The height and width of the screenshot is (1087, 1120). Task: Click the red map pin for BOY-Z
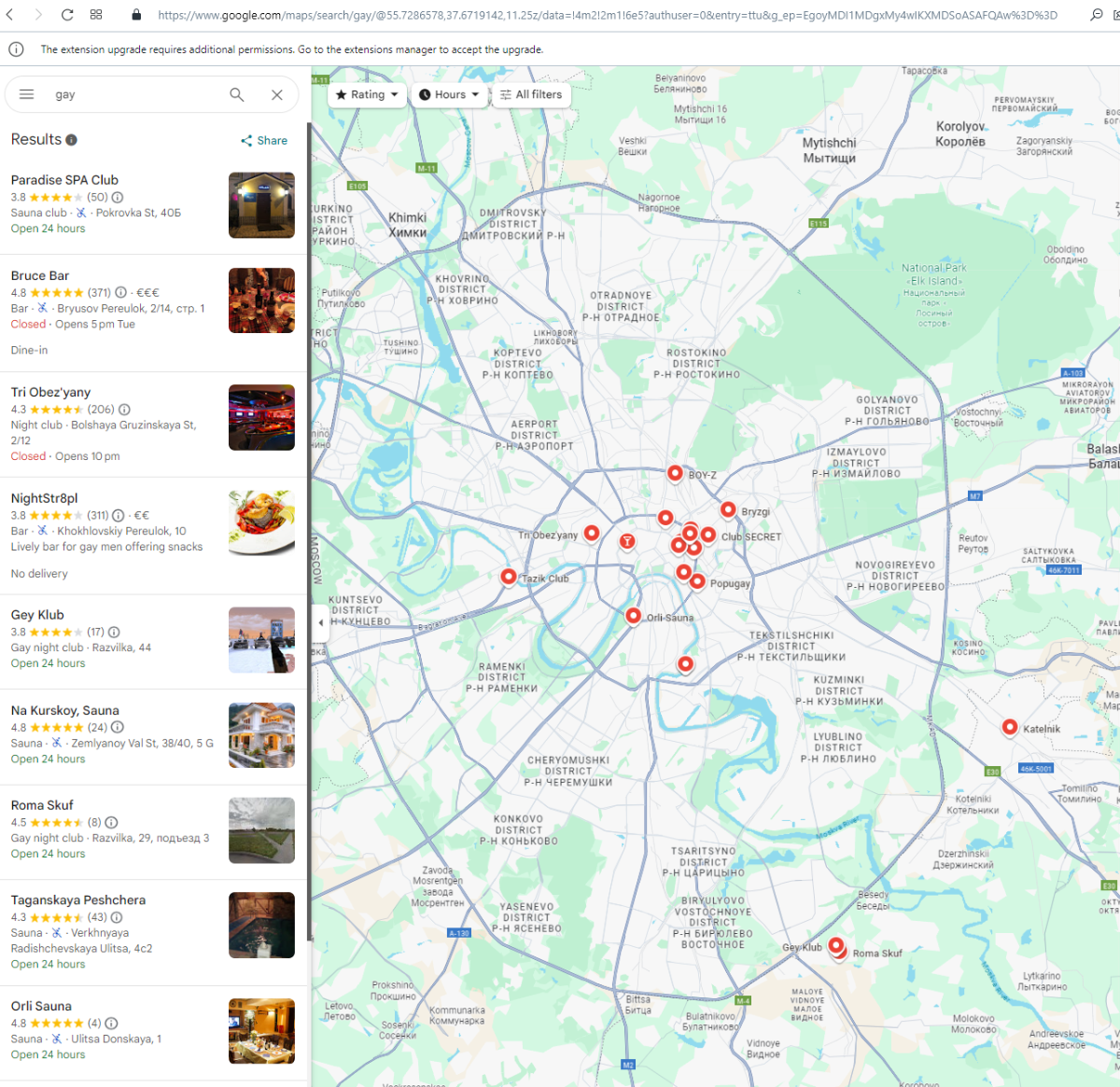(x=675, y=474)
